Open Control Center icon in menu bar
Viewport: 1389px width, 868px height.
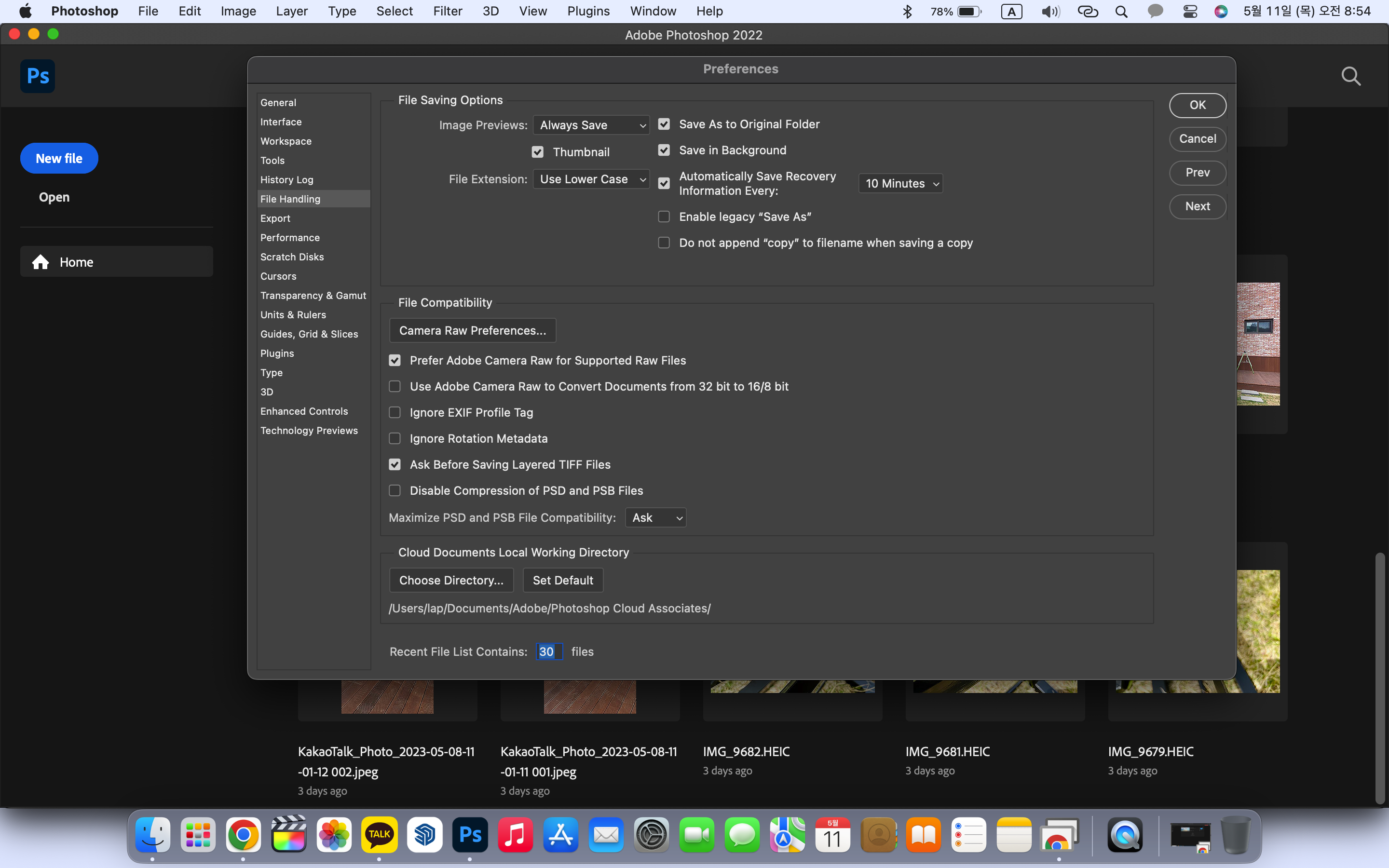click(x=1190, y=12)
